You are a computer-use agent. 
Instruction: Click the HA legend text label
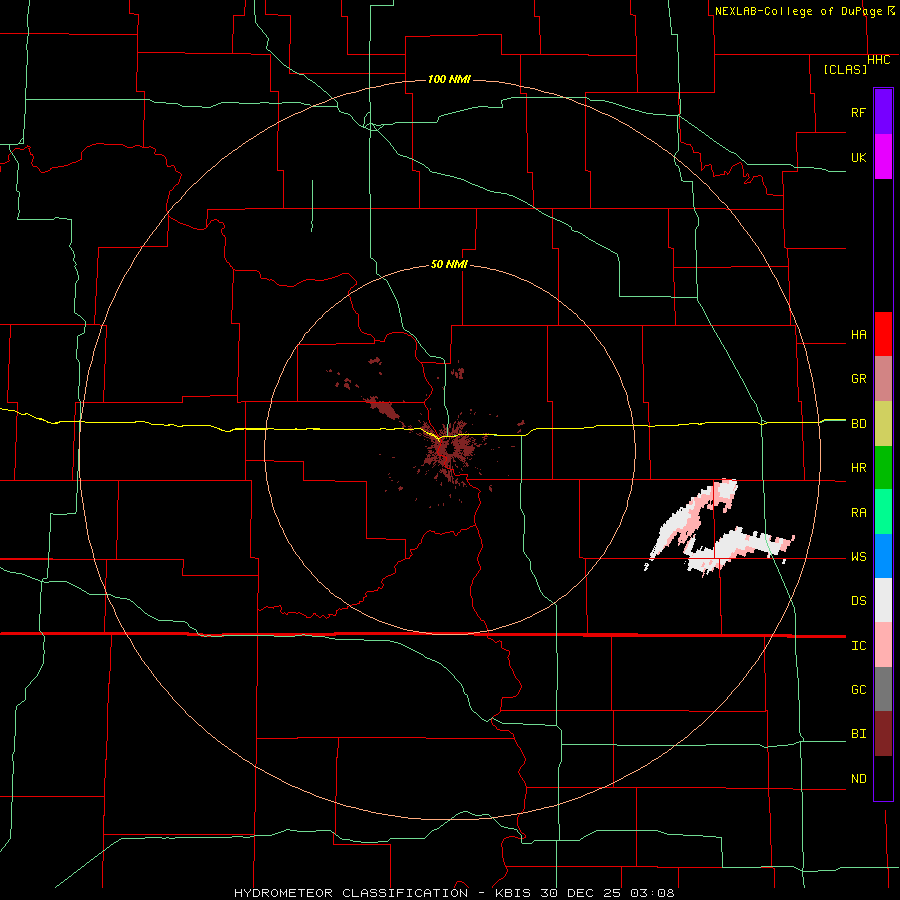point(858,335)
